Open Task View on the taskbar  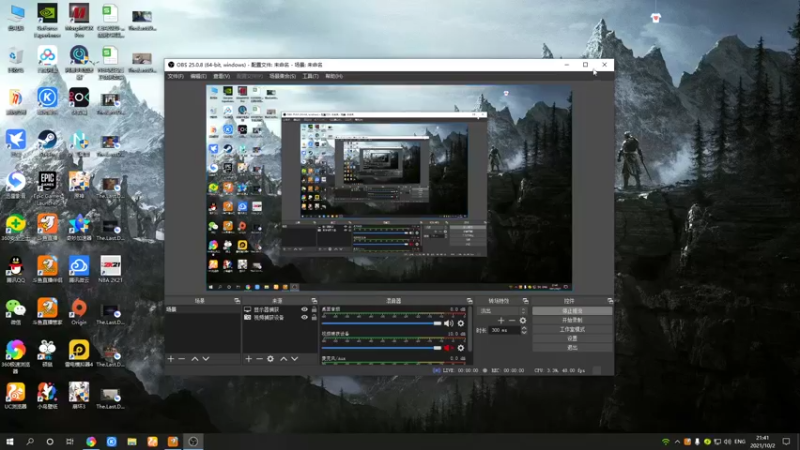70,441
